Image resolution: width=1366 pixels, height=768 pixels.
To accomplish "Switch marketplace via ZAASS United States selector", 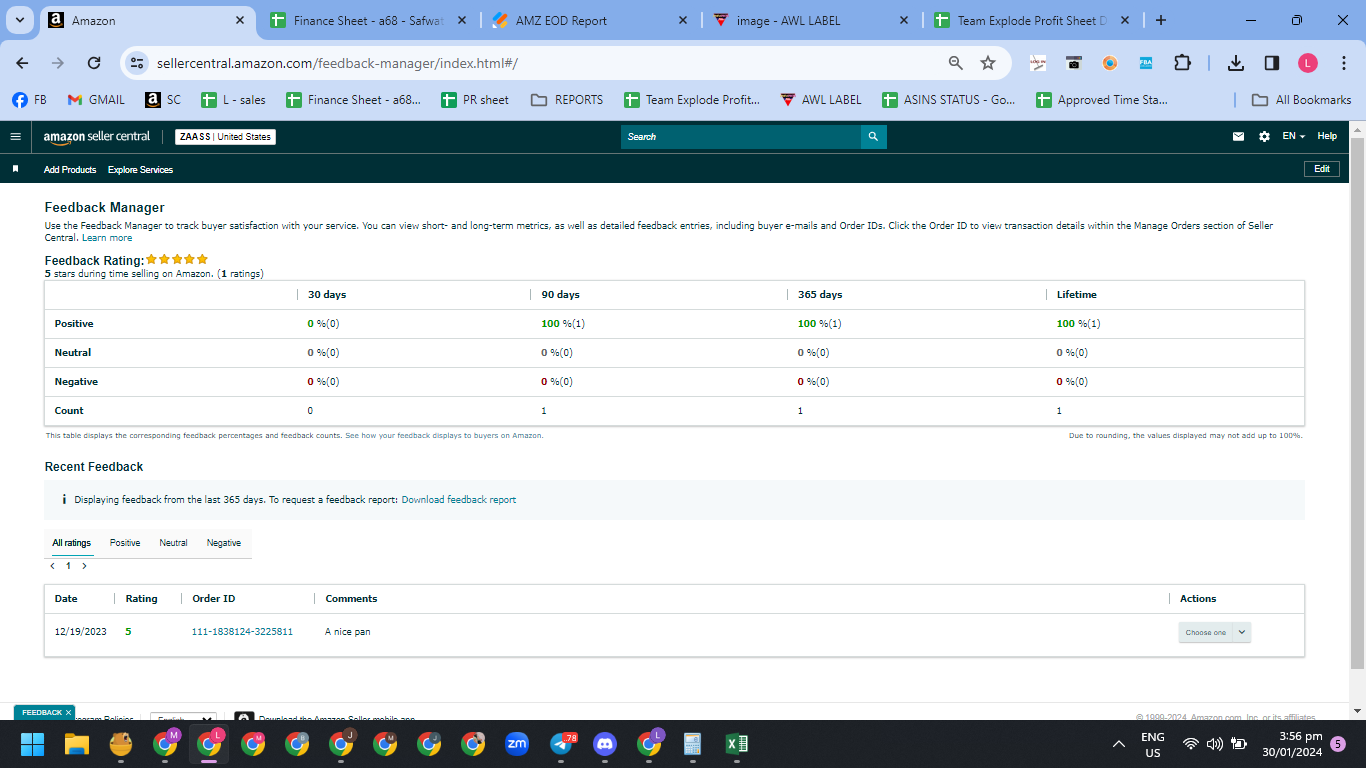I will [225, 137].
